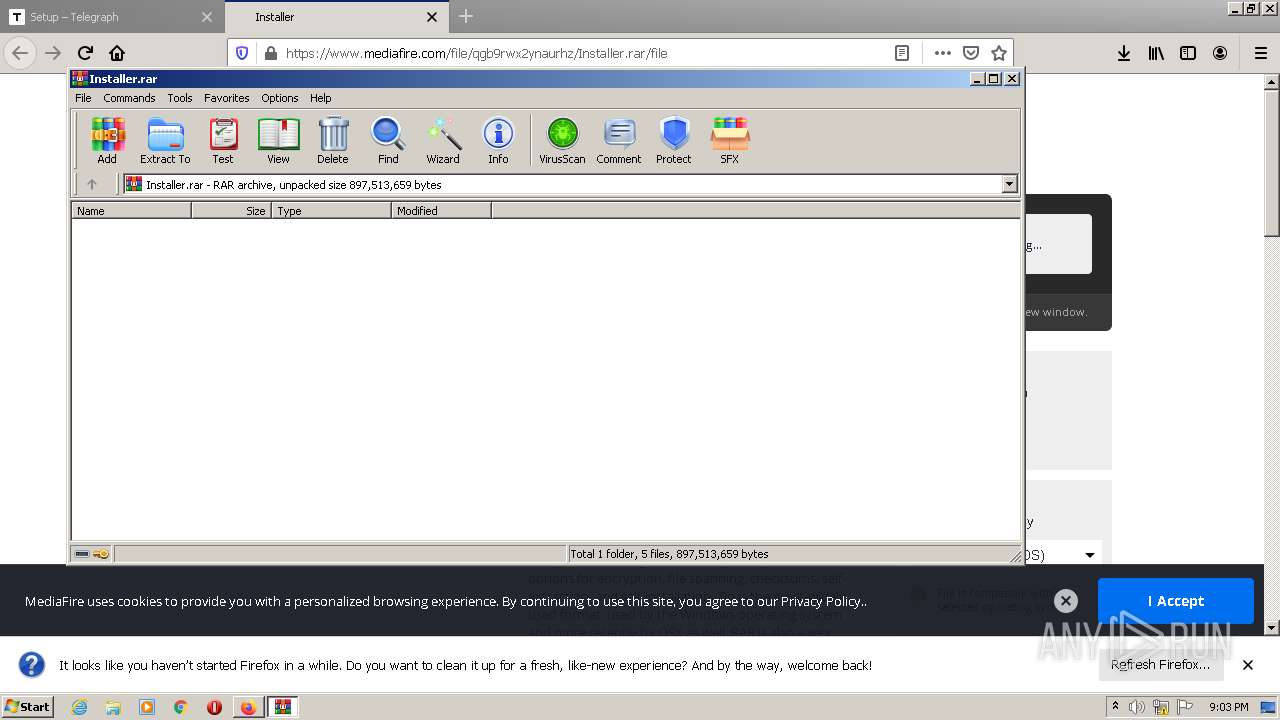Toggle the Firefox sidebar icon
The image size is (1280, 720).
(1188, 53)
